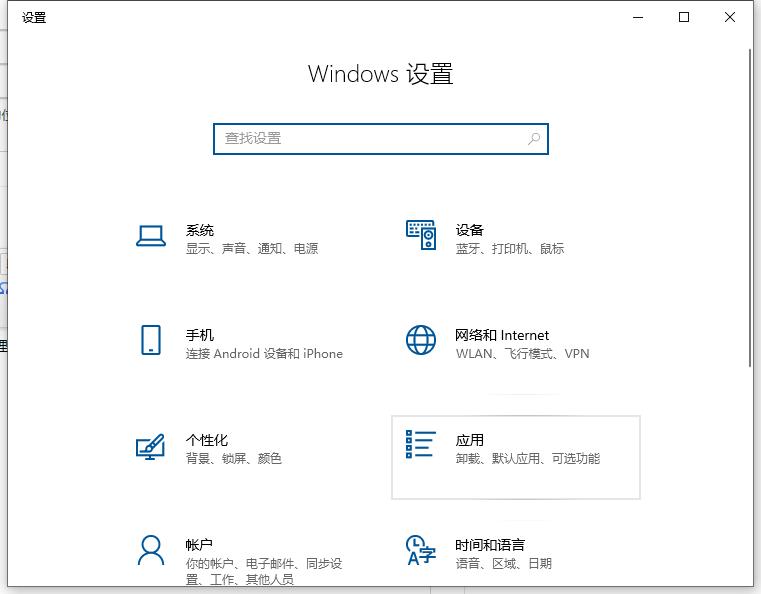Open the 应用 settings category
Image resolution: width=761 pixels, height=594 pixels.
pyautogui.click(x=516, y=457)
